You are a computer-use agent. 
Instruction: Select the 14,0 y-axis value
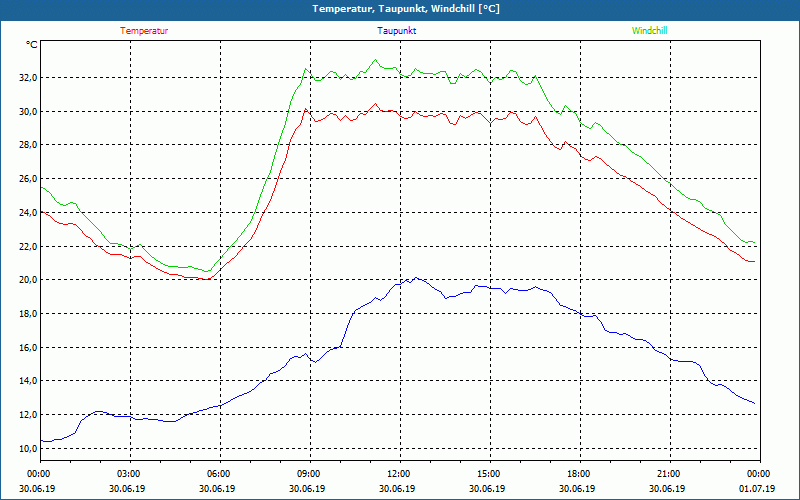(x=29, y=381)
